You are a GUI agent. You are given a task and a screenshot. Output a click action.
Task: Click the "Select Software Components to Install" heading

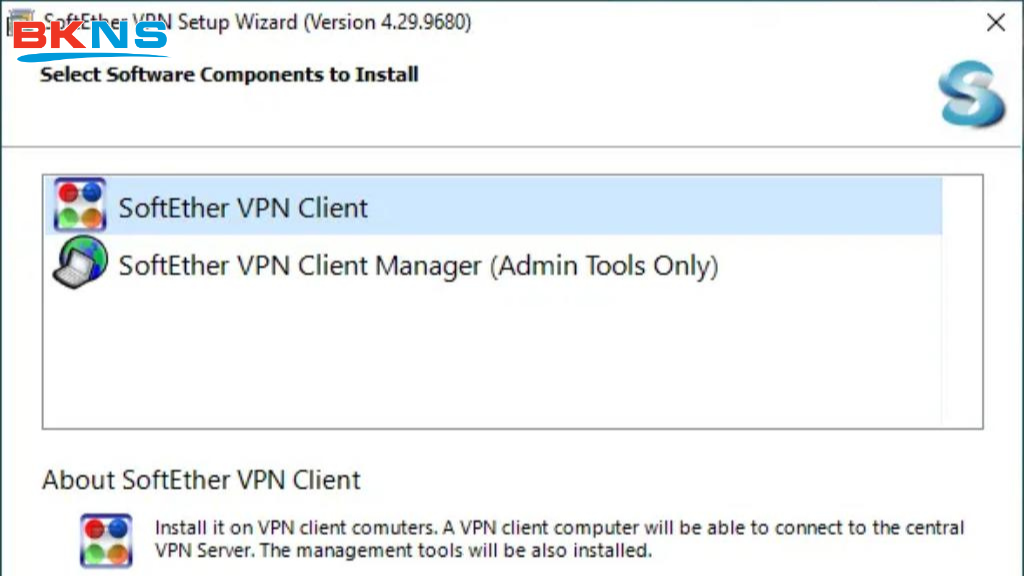point(229,75)
